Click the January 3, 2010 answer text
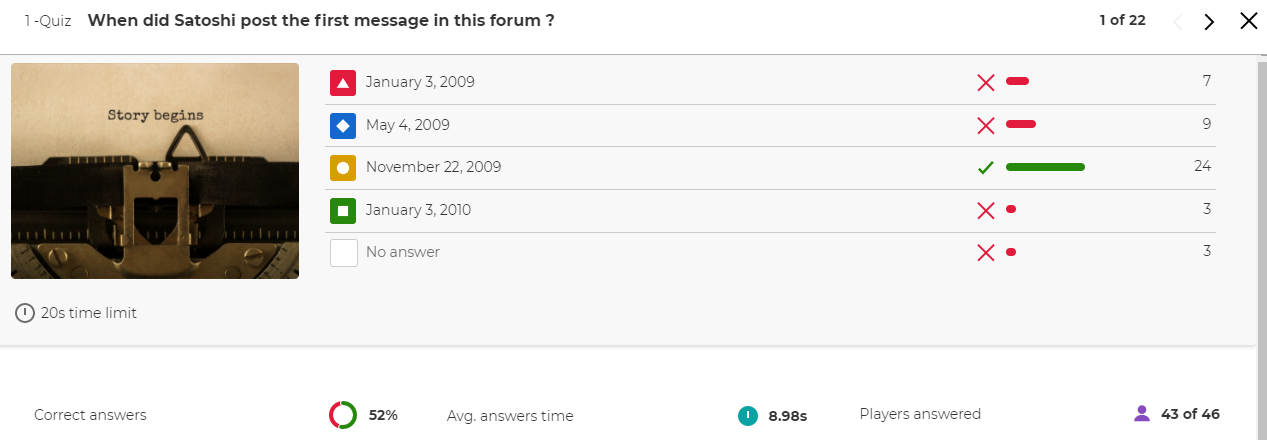Viewport: 1267px width, 440px height. [x=418, y=210]
